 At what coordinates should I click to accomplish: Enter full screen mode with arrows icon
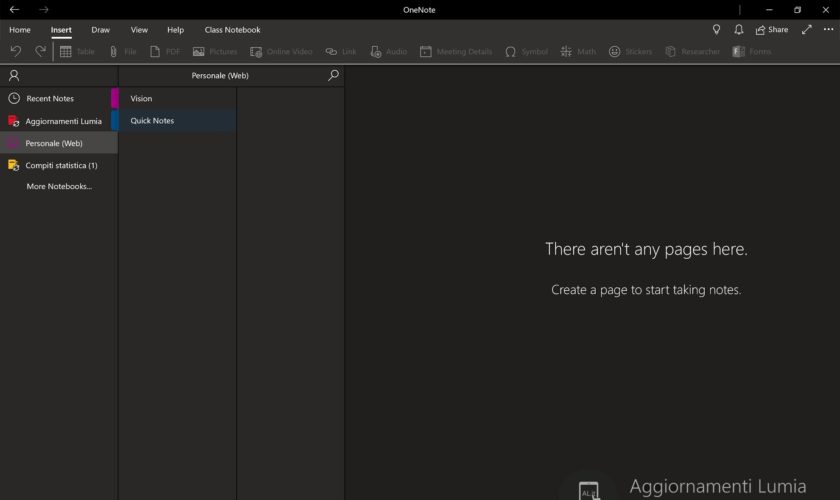[x=806, y=30]
